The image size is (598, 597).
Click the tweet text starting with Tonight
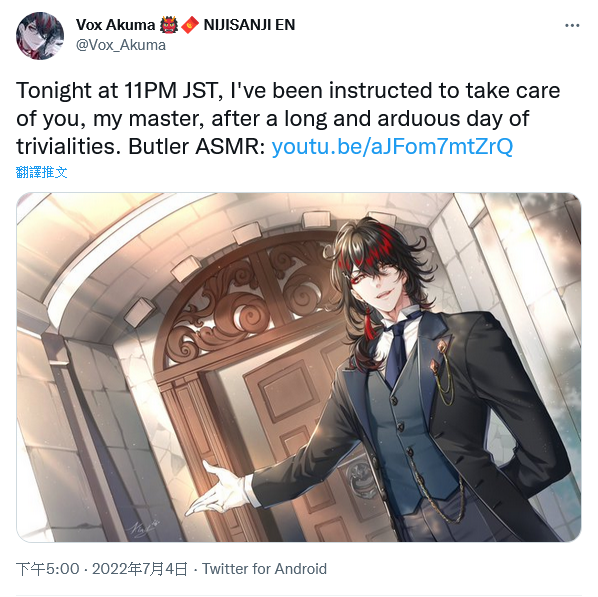click(288, 118)
